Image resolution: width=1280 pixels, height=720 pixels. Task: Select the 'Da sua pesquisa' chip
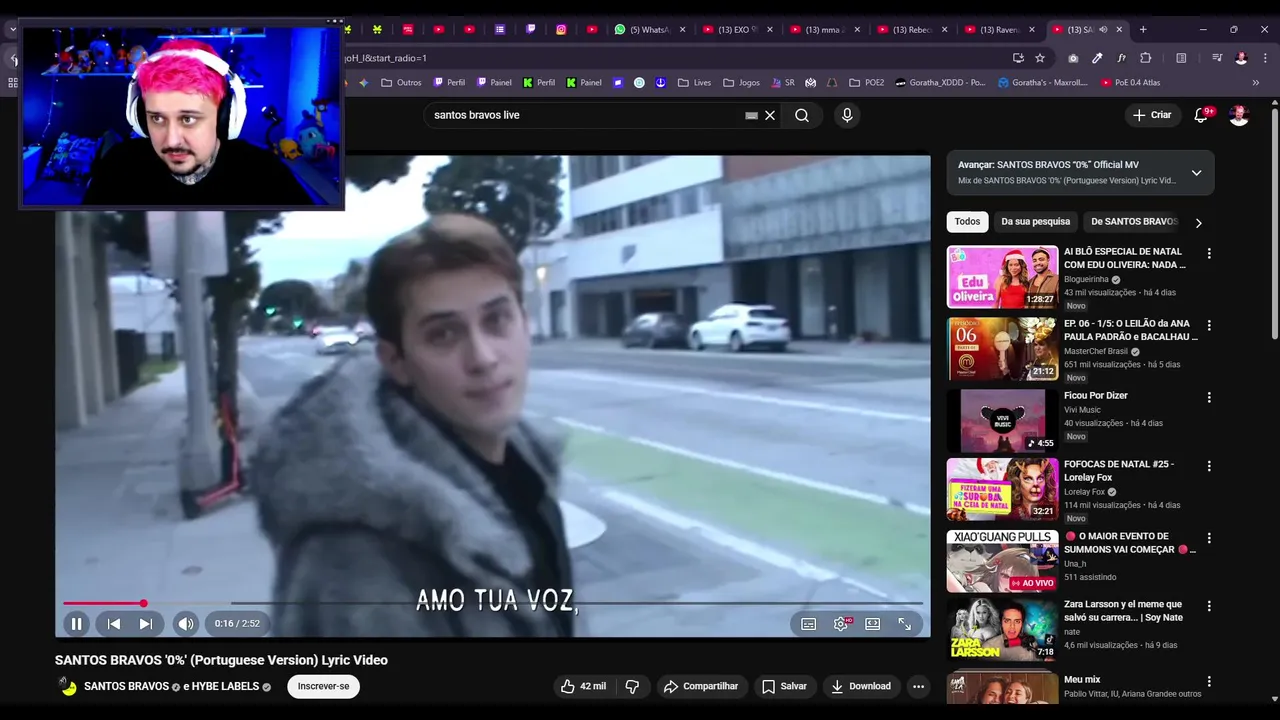[x=1036, y=222]
